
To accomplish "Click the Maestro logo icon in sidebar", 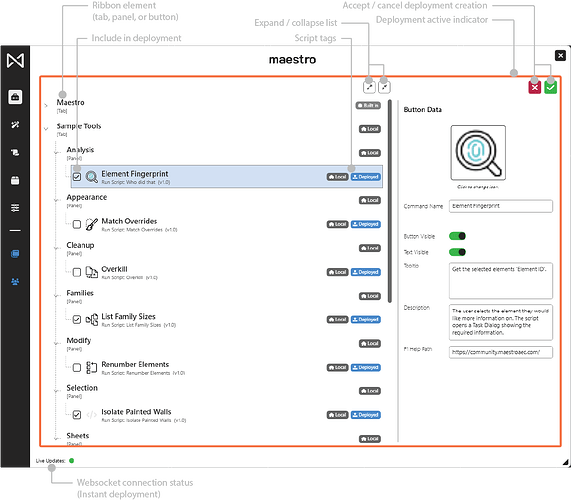I will point(15,60).
